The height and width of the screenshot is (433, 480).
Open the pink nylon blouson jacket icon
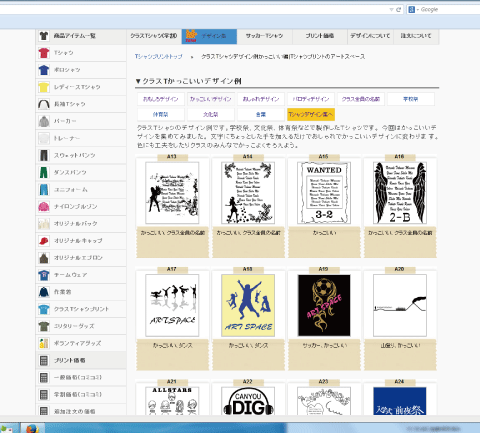coord(44,207)
